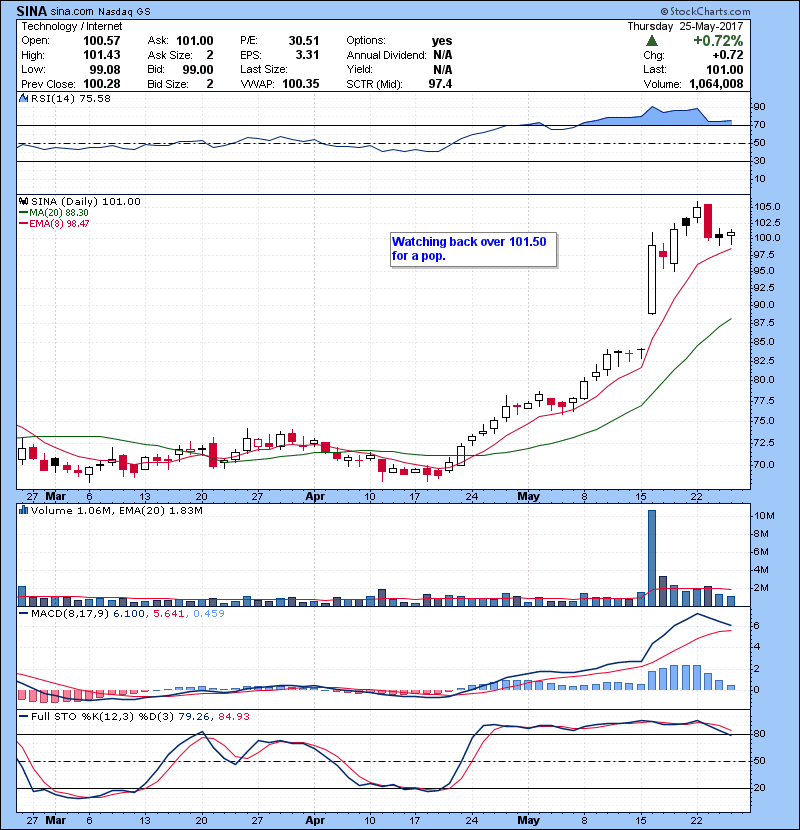This screenshot has height=830, width=800.
Task: Click the 'Volume 1.06M, EMA(20) 1.83M' legend
Action: point(116,511)
